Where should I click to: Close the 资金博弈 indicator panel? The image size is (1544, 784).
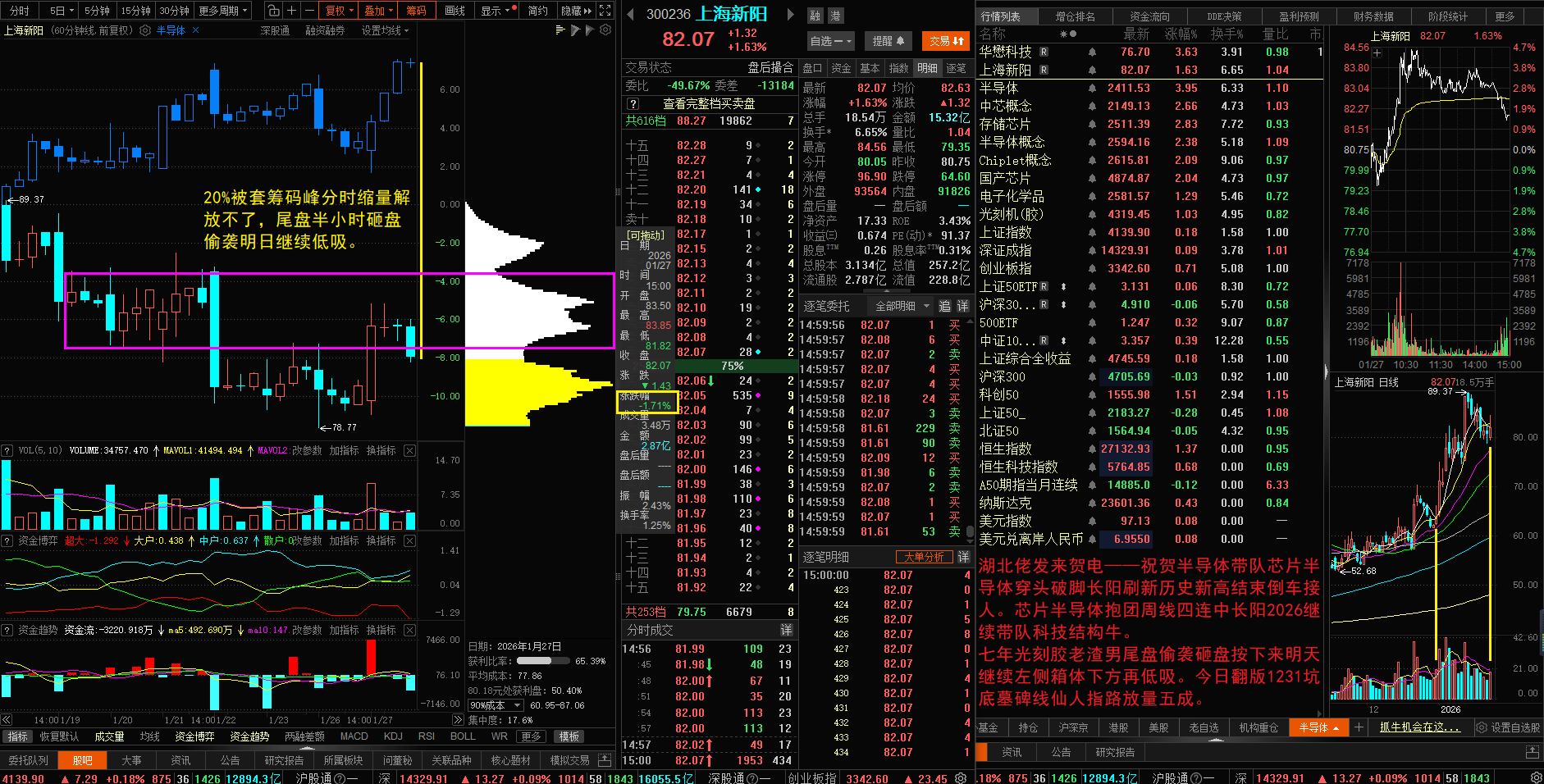(409, 540)
